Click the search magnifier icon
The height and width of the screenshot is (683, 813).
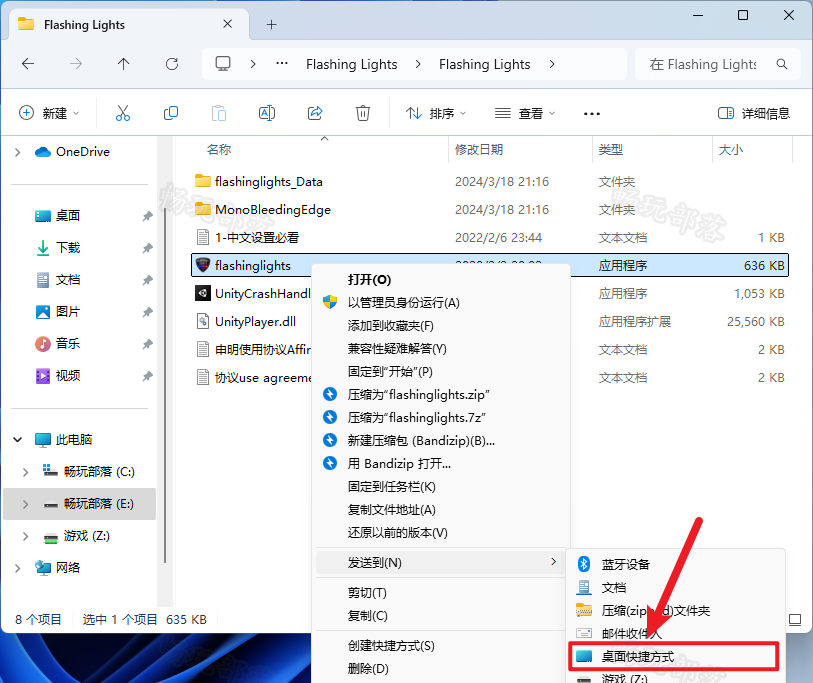[782, 64]
